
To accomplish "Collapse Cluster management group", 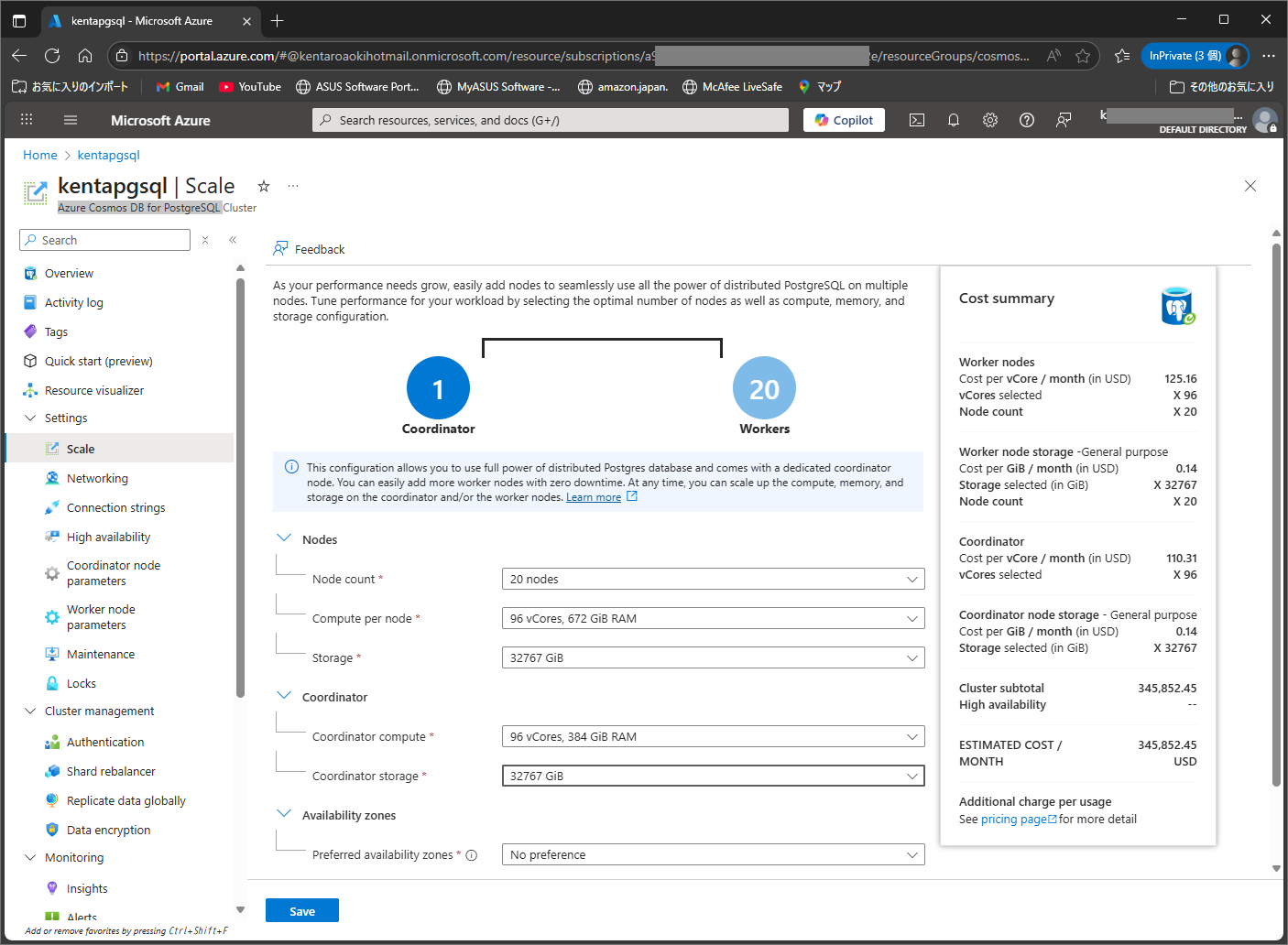I will (x=30, y=711).
